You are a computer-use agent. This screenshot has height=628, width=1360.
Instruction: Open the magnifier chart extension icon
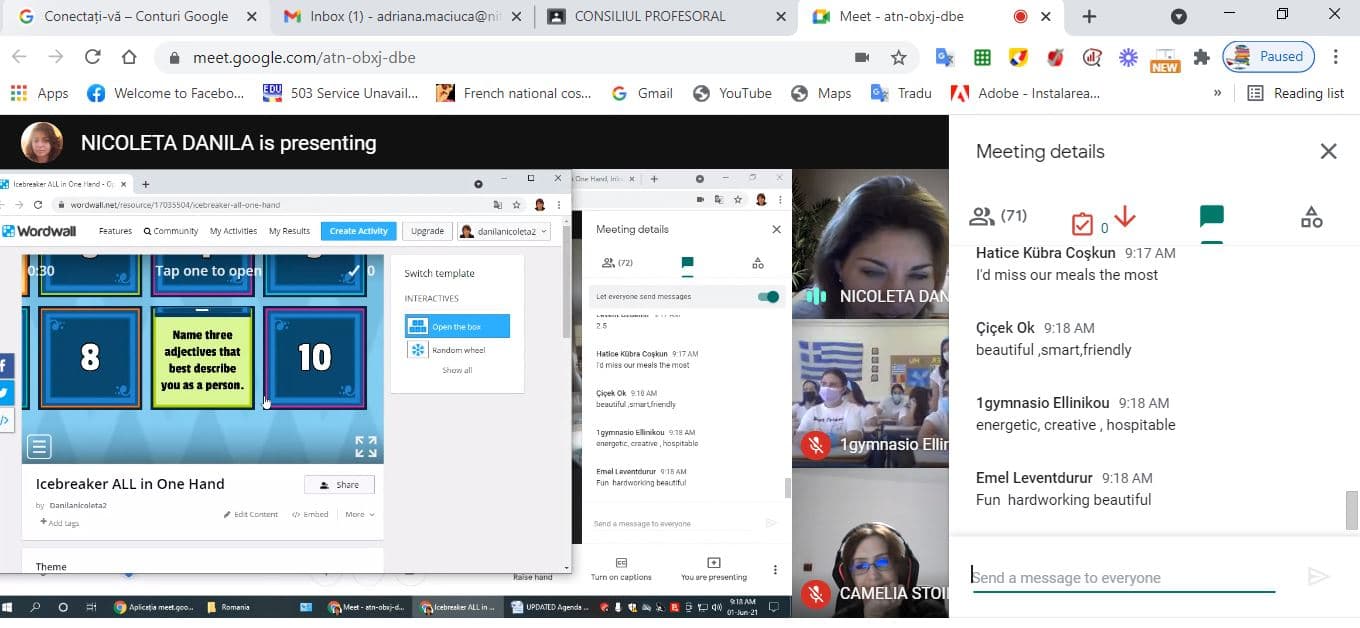1091,58
